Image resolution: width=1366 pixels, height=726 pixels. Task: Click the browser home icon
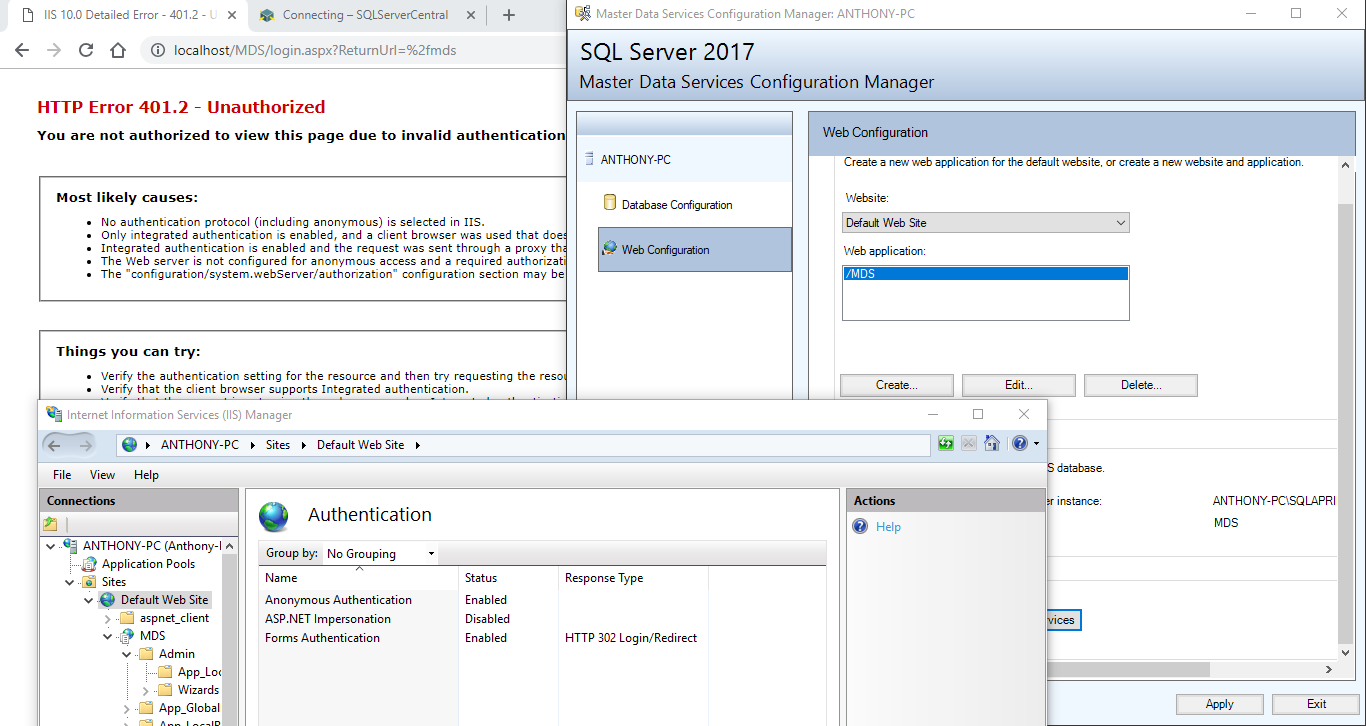tap(118, 50)
